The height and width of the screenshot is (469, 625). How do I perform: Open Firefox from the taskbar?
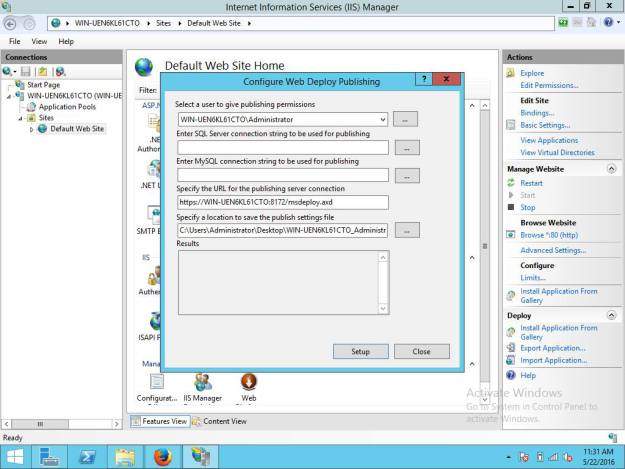click(163, 457)
